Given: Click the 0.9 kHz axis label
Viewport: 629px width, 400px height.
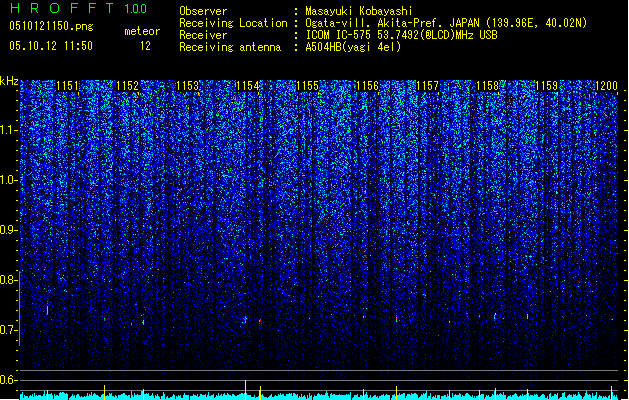Looking at the screenshot, I should coord(9,230).
